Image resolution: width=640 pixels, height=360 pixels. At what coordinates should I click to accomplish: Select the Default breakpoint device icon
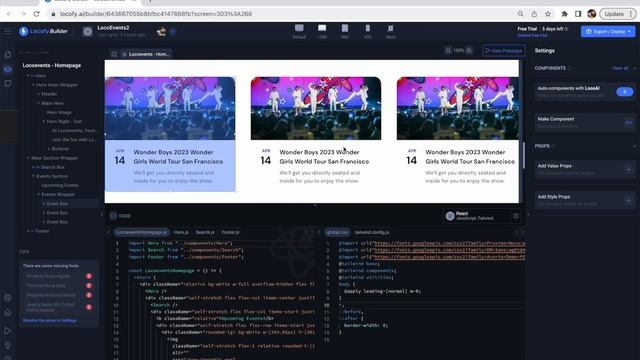[299, 28]
